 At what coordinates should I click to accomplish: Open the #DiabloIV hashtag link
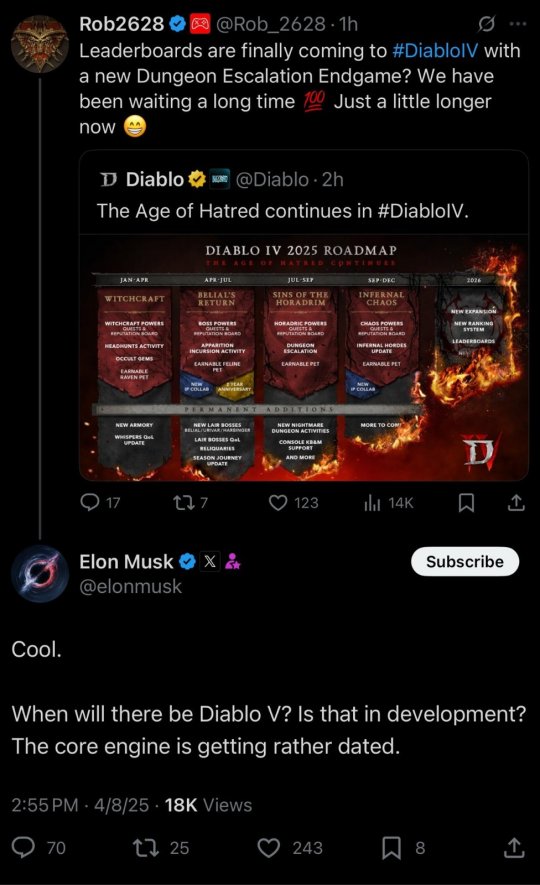point(435,51)
